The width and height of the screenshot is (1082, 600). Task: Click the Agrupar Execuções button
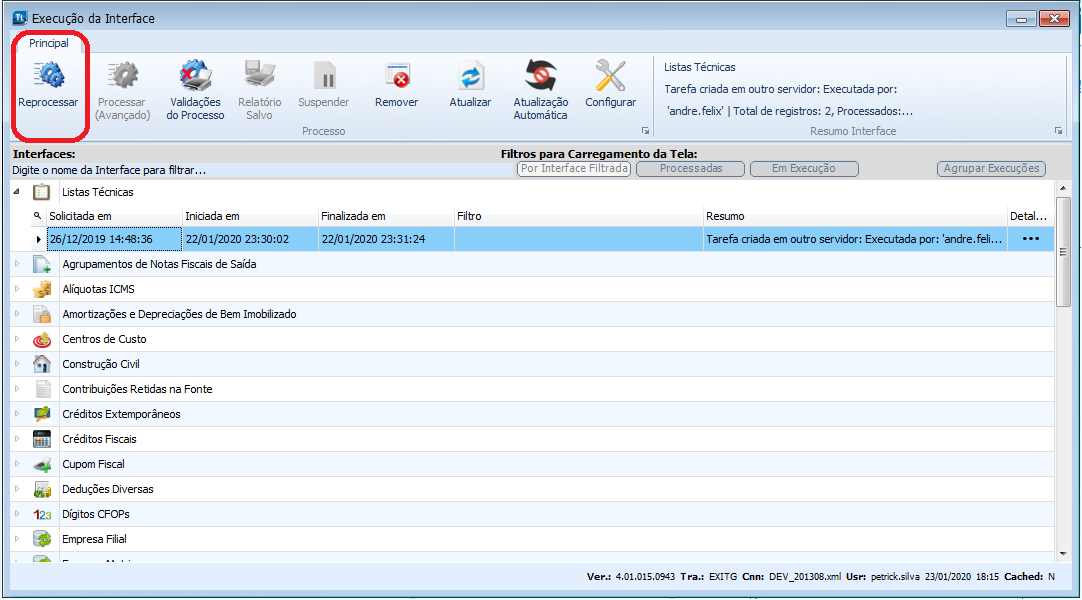coord(991,169)
